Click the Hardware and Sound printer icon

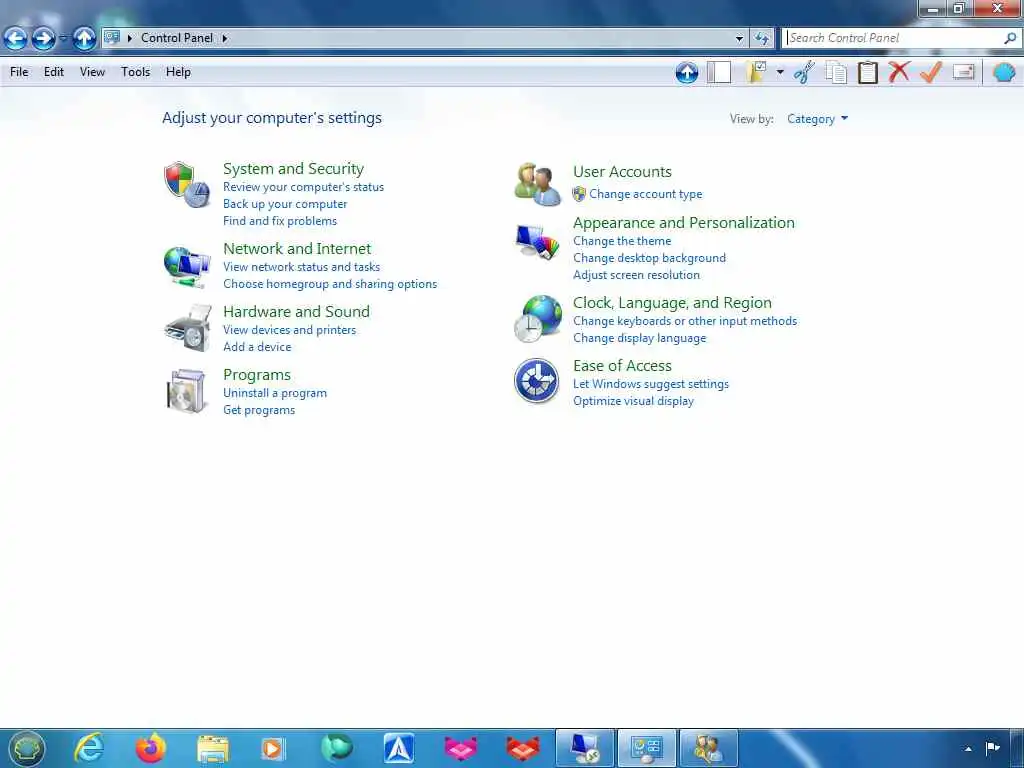(x=188, y=328)
